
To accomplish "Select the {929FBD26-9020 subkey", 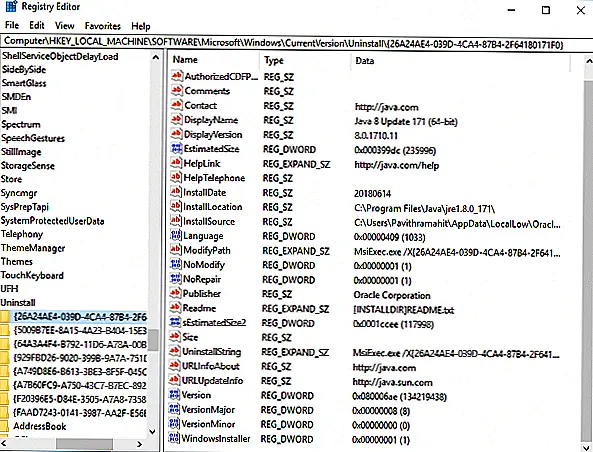I will [80, 358].
